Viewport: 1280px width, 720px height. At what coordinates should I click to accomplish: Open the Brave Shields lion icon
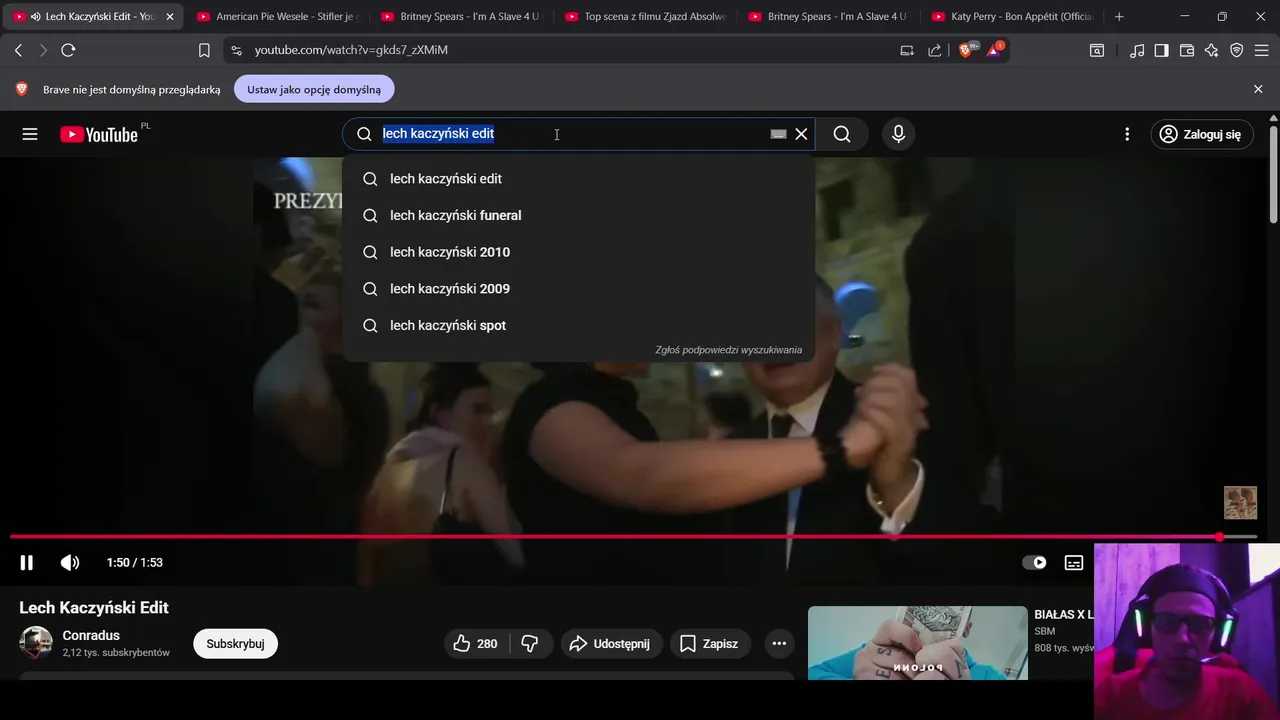[966, 49]
